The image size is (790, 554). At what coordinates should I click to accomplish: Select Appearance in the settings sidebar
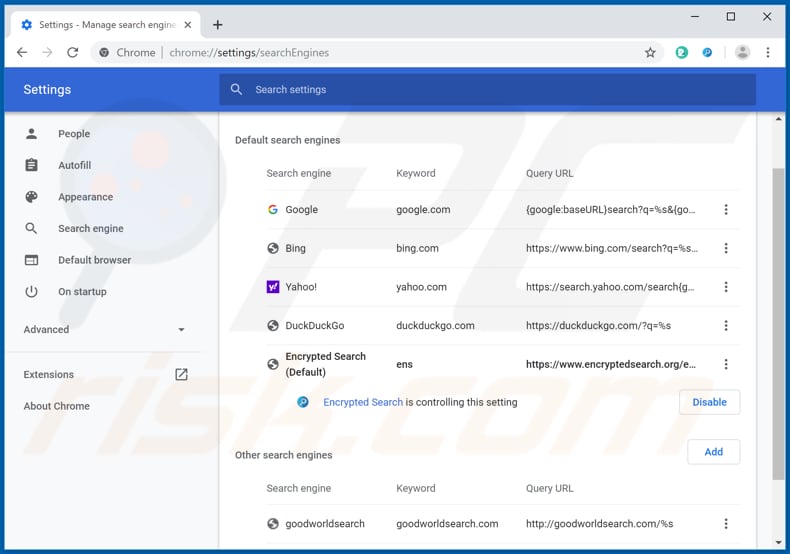click(85, 197)
